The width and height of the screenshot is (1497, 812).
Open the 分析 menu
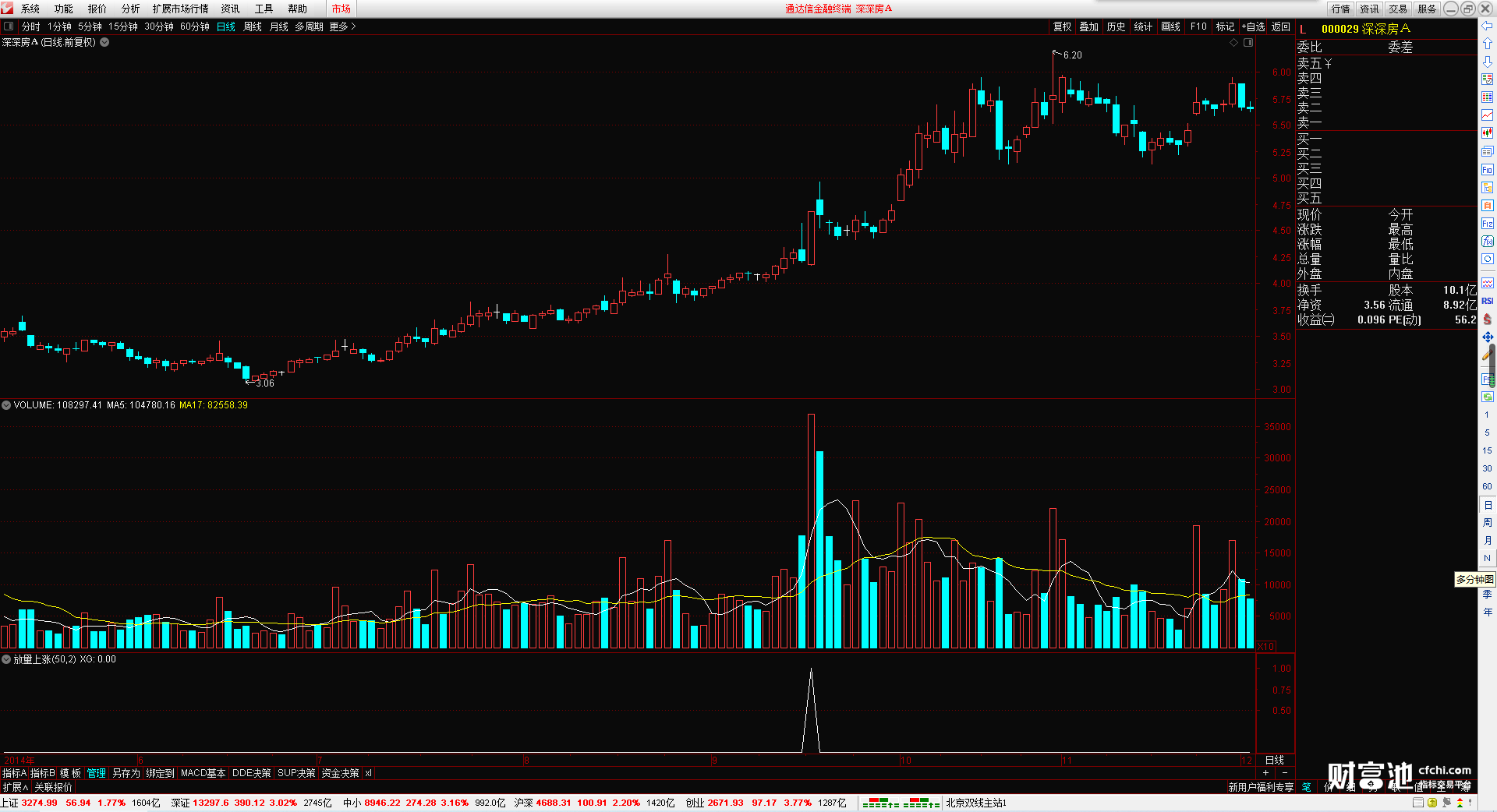[131, 9]
